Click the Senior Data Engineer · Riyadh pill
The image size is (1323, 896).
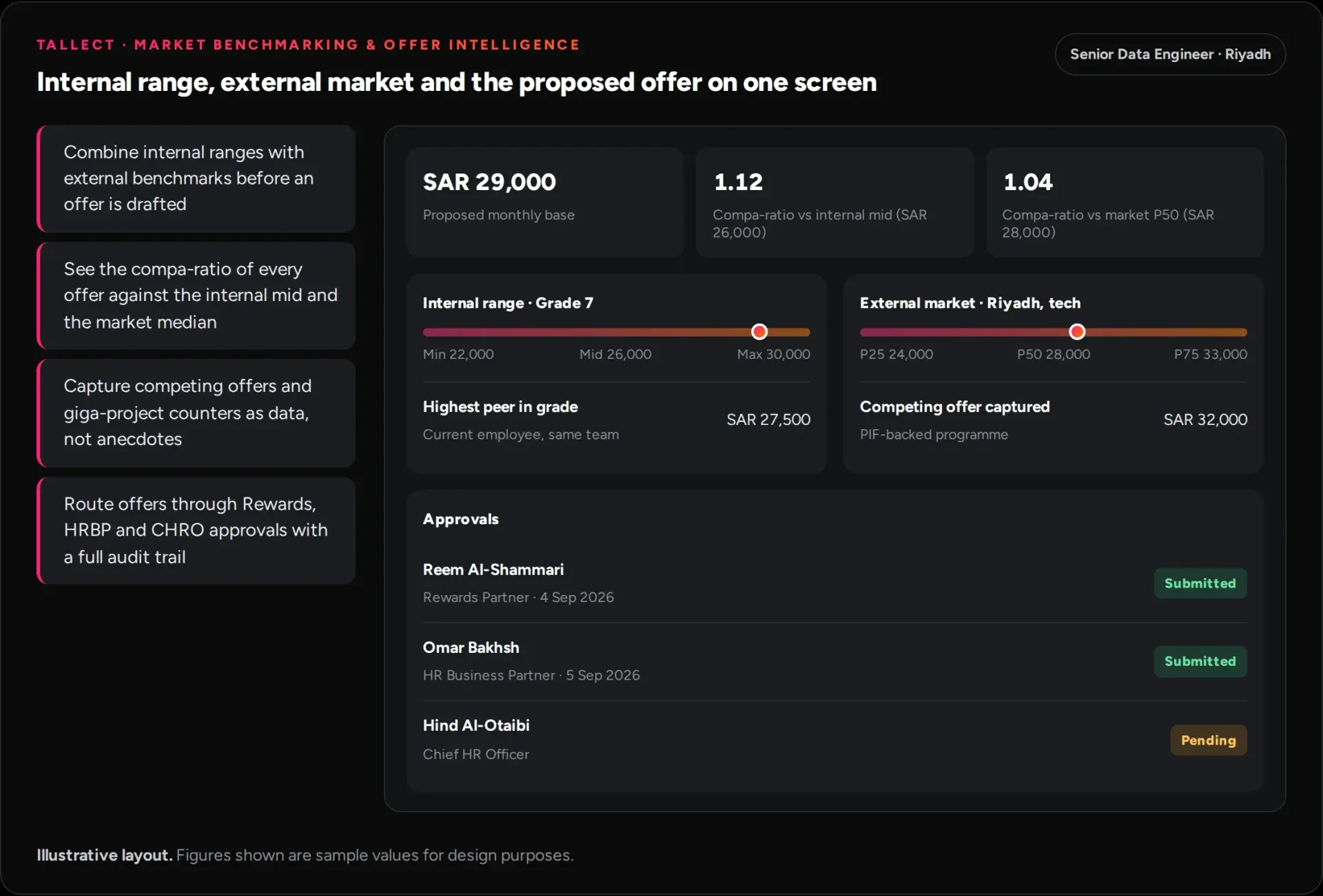pos(1170,54)
